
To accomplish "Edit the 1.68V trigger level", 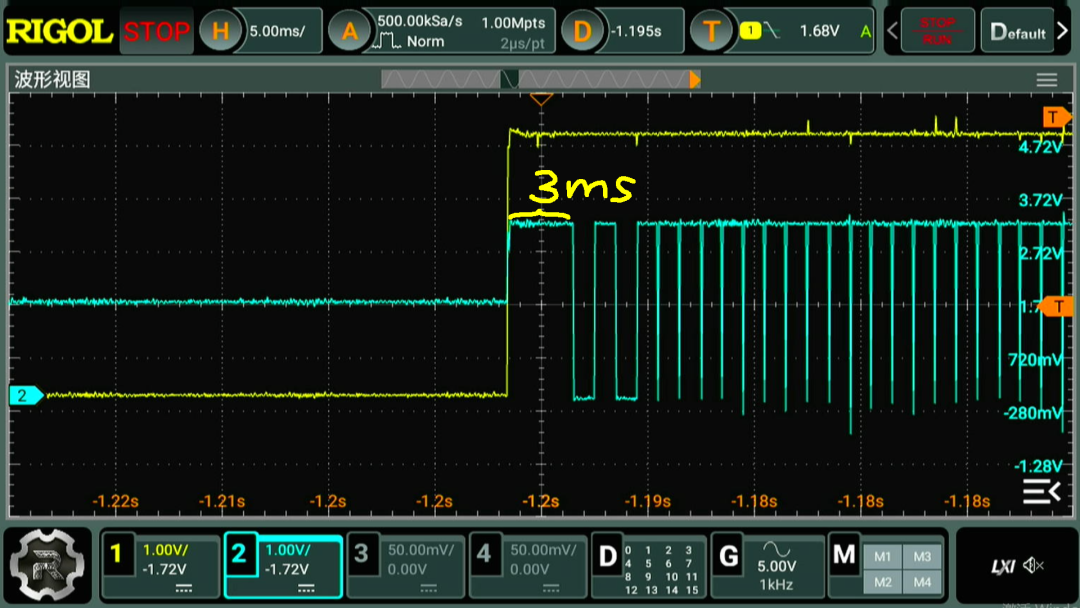I will pyautogui.click(x=819, y=31).
